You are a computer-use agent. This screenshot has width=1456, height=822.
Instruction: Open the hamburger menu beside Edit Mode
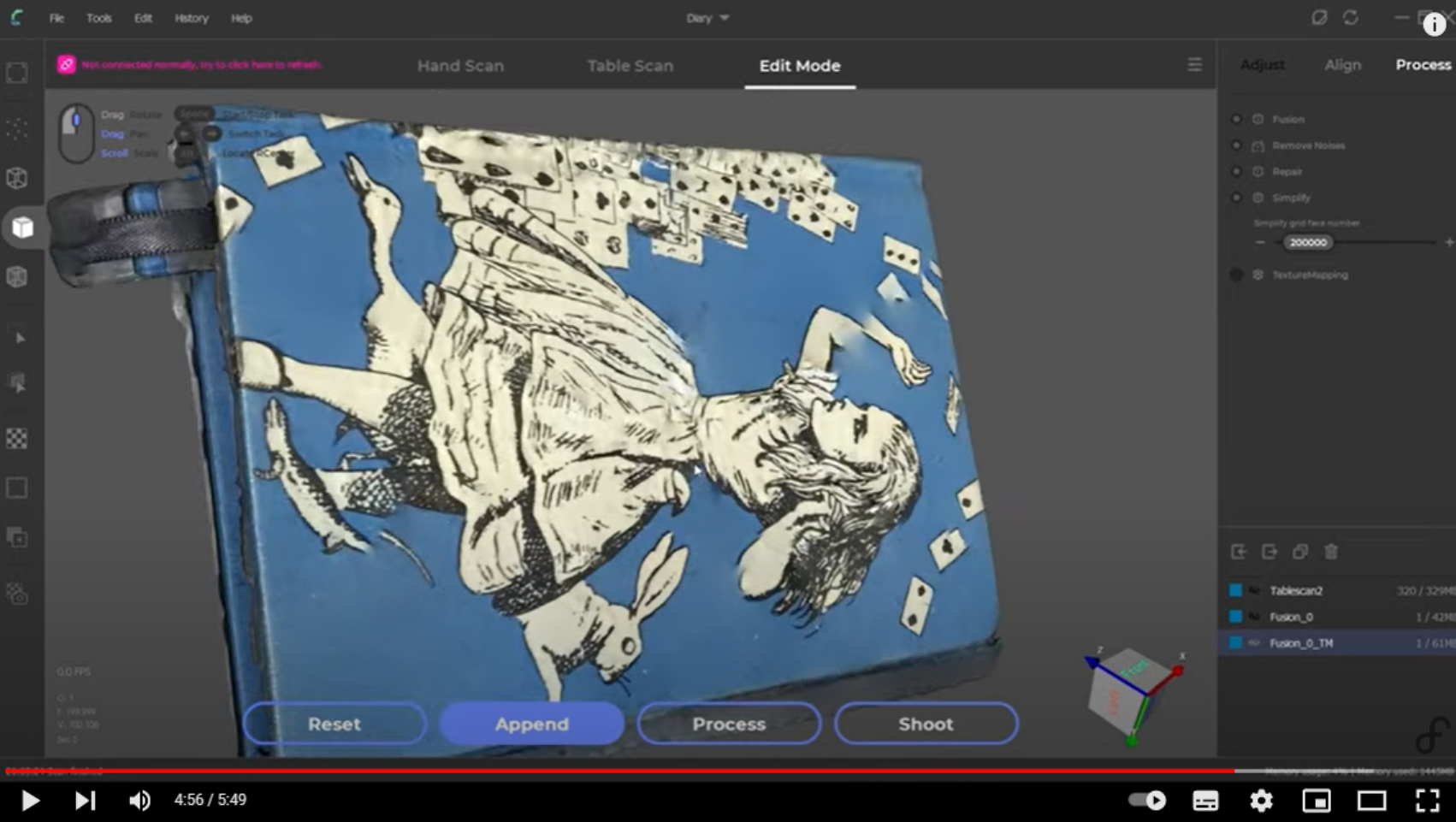[1194, 65]
